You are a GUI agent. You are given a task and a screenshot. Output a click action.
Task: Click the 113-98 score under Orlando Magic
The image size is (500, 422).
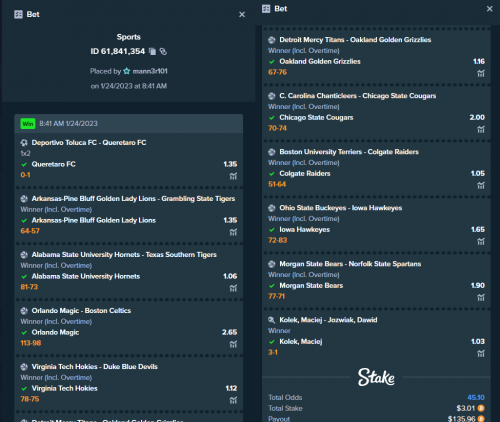31,343
